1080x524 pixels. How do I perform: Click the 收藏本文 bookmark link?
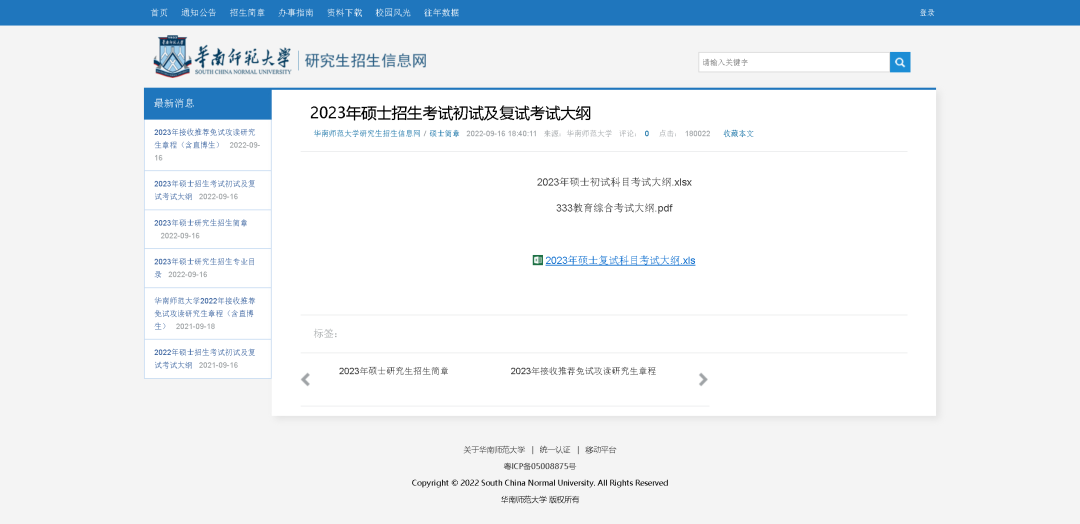[738, 134]
